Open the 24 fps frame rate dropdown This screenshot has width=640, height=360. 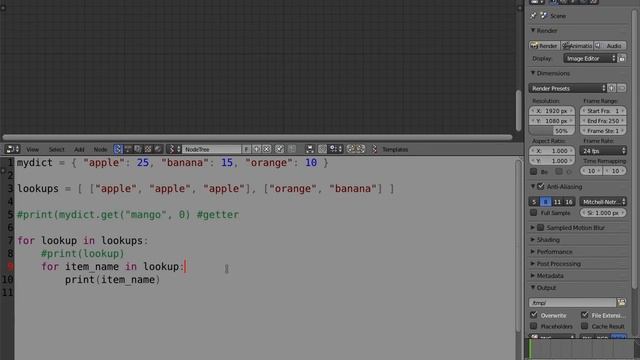coord(603,151)
